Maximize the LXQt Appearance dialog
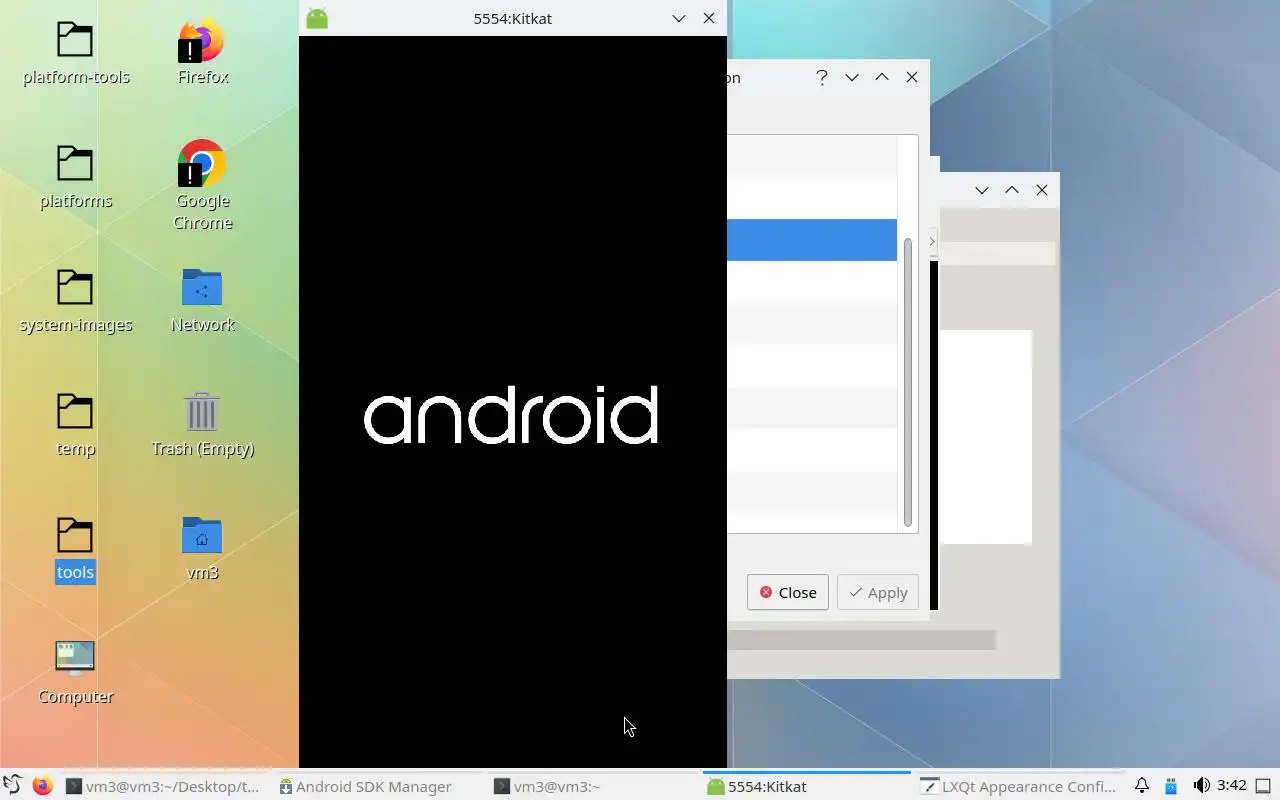The height and width of the screenshot is (800, 1280). [882, 77]
